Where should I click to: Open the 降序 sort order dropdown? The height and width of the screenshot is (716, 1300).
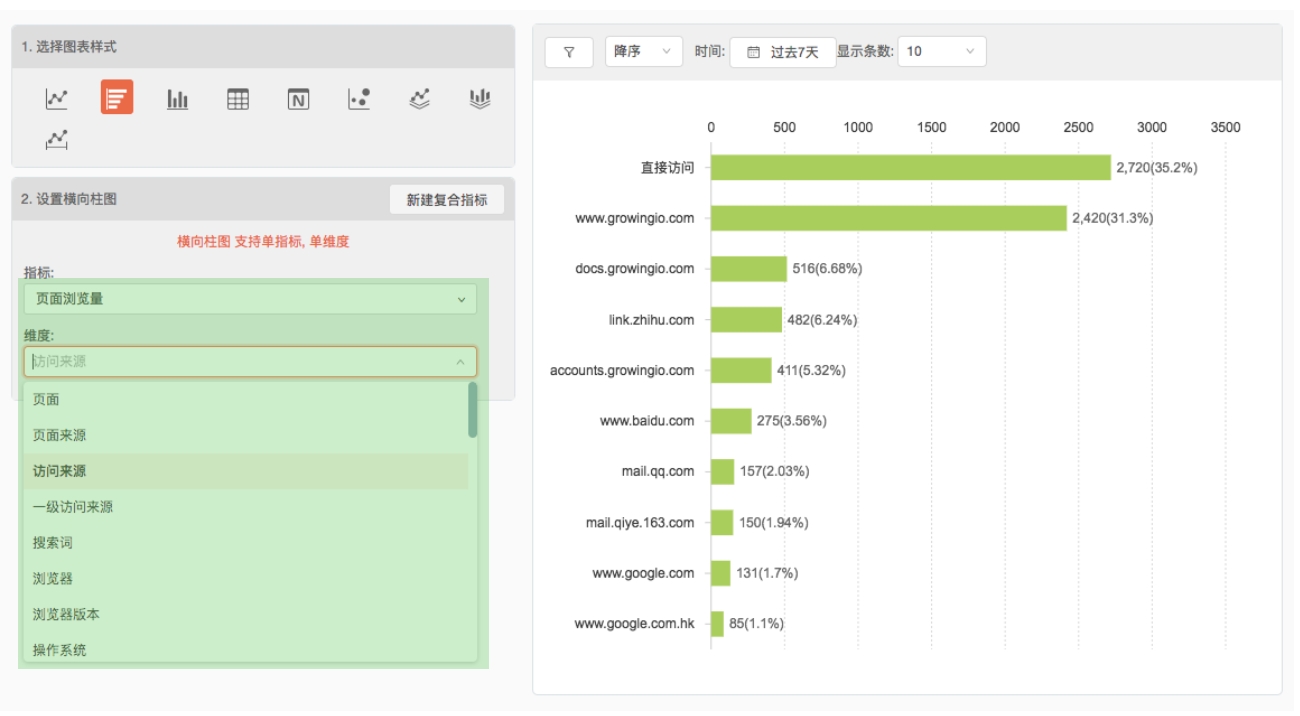[x=643, y=52]
